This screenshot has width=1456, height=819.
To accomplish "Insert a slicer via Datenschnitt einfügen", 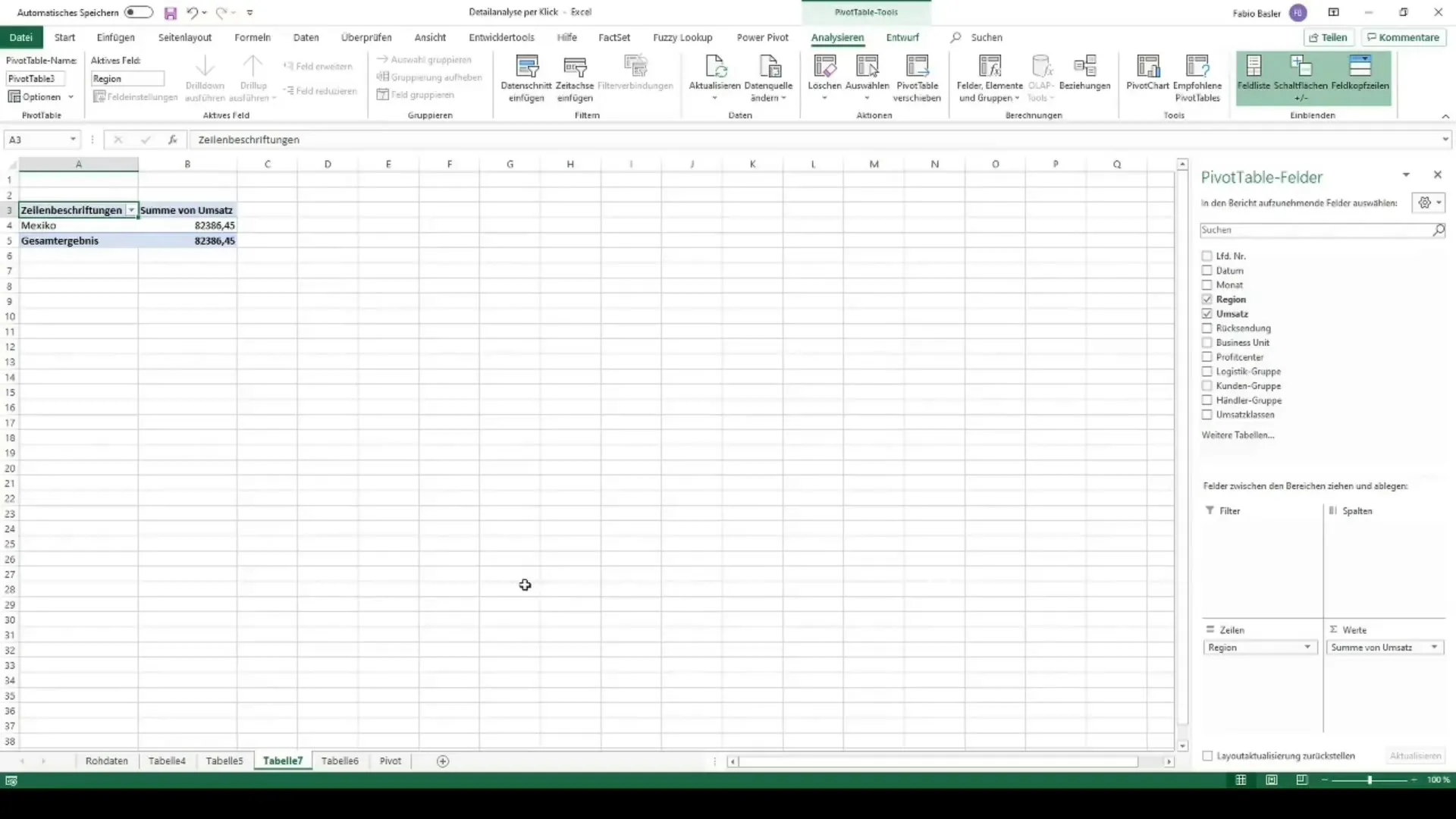I will [x=526, y=78].
